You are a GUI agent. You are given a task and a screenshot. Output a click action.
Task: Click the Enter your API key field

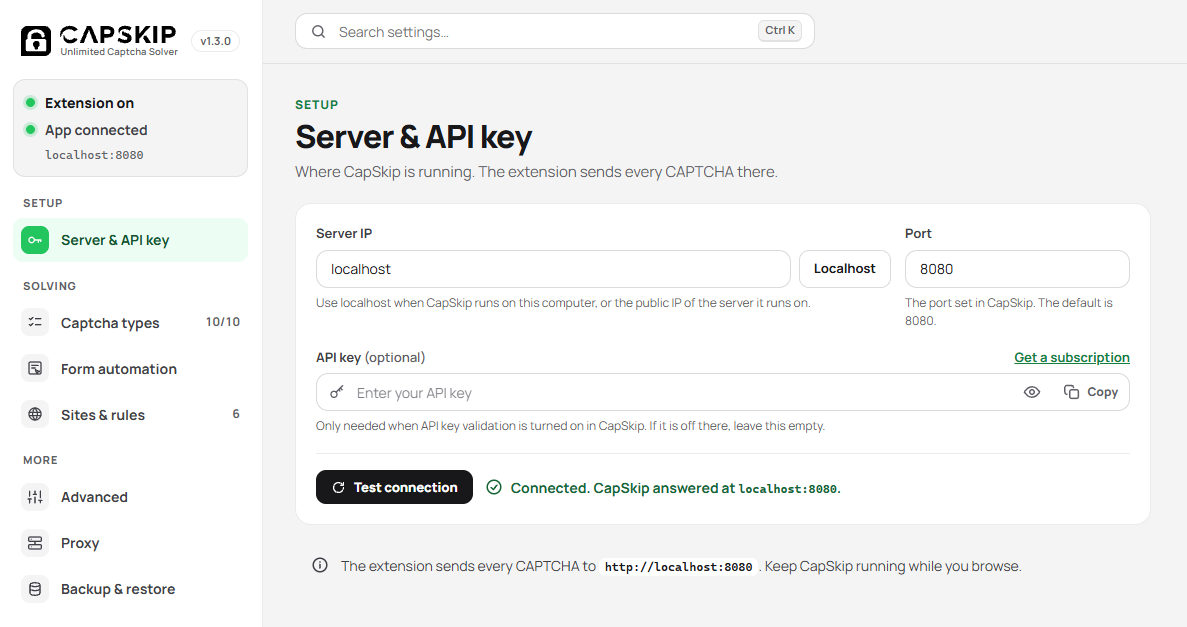pyautogui.click(x=723, y=392)
